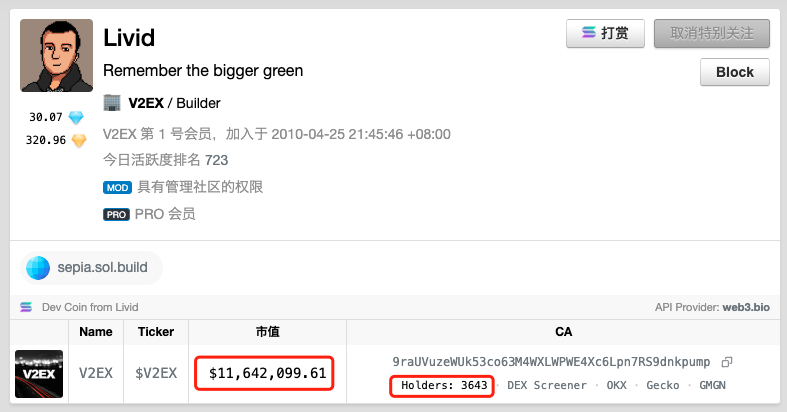The image size is (787, 412).
Task: Click the building icon beside V2EX / Builder
Action: click(x=113, y=103)
